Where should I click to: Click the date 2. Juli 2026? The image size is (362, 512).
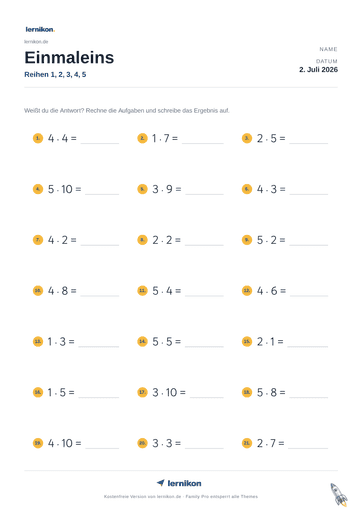click(x=318, y=70)
